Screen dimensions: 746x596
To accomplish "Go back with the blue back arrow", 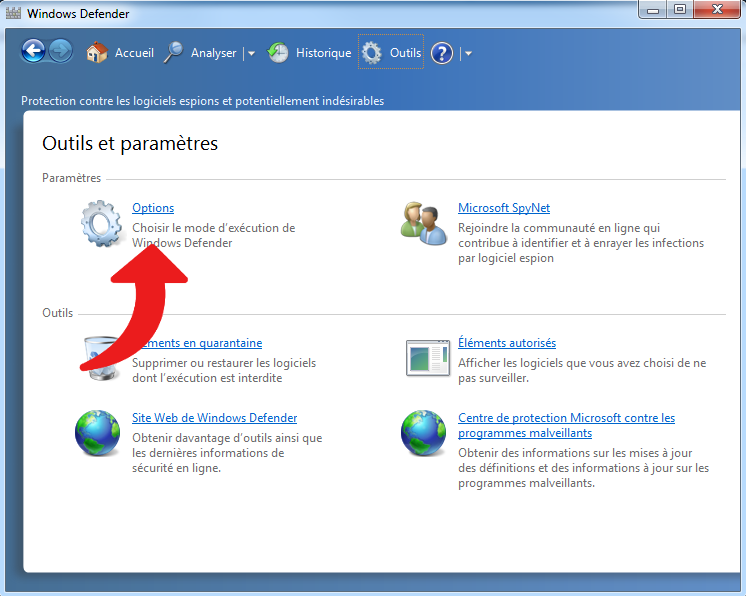I will 33,51.
